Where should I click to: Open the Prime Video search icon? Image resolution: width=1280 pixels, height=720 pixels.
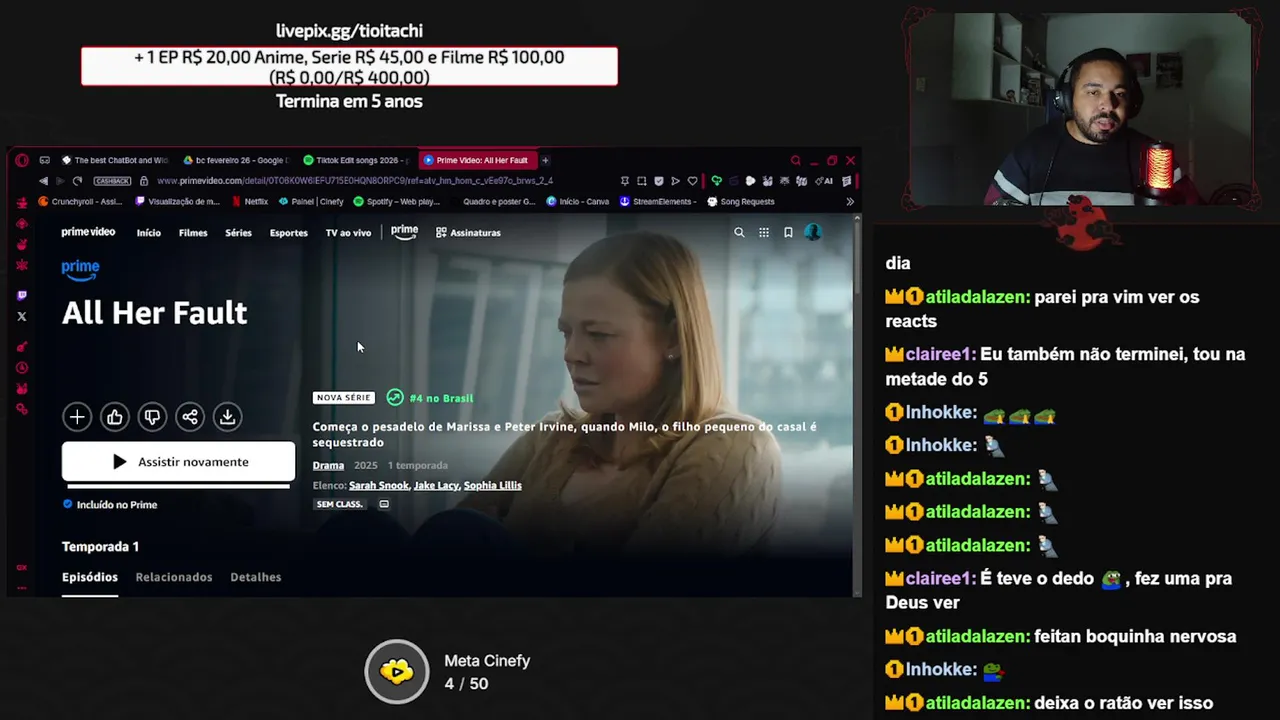coord(739,232)
